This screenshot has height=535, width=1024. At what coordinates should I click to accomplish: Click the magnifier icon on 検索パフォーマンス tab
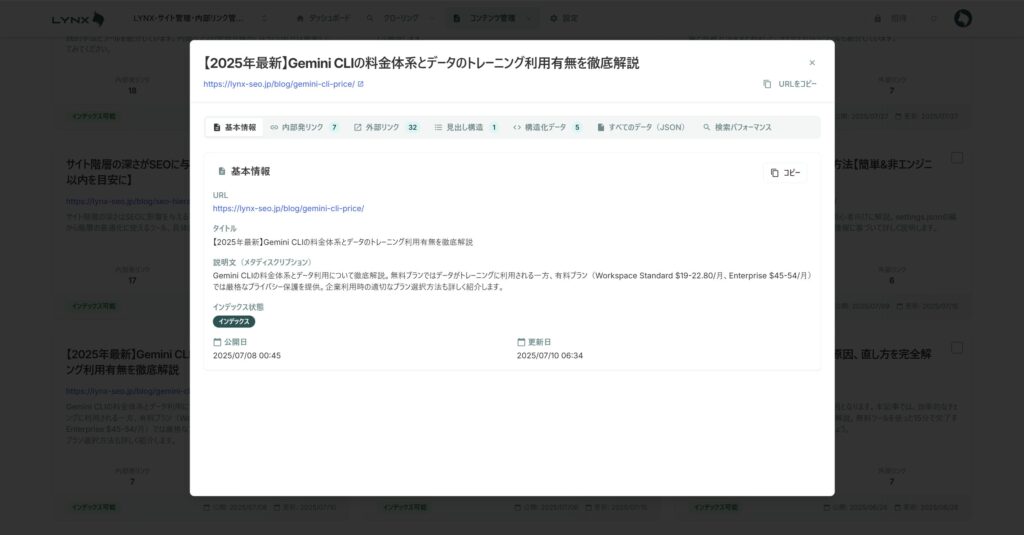[706, 128]
